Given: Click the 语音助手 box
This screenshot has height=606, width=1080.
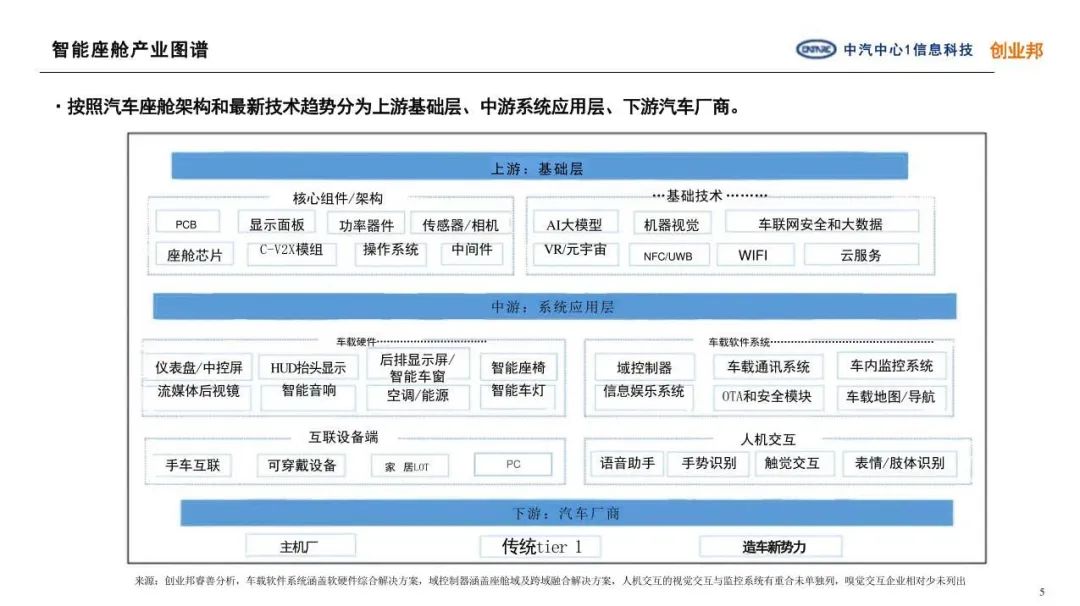Looking at the screenshot, I should 627,463.
